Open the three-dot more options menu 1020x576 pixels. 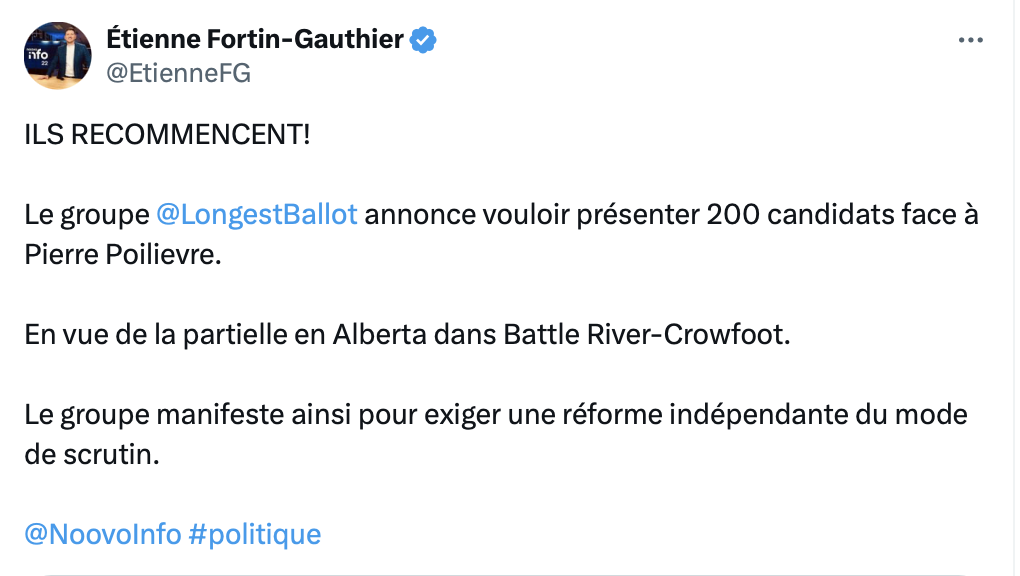click(970, 40)
